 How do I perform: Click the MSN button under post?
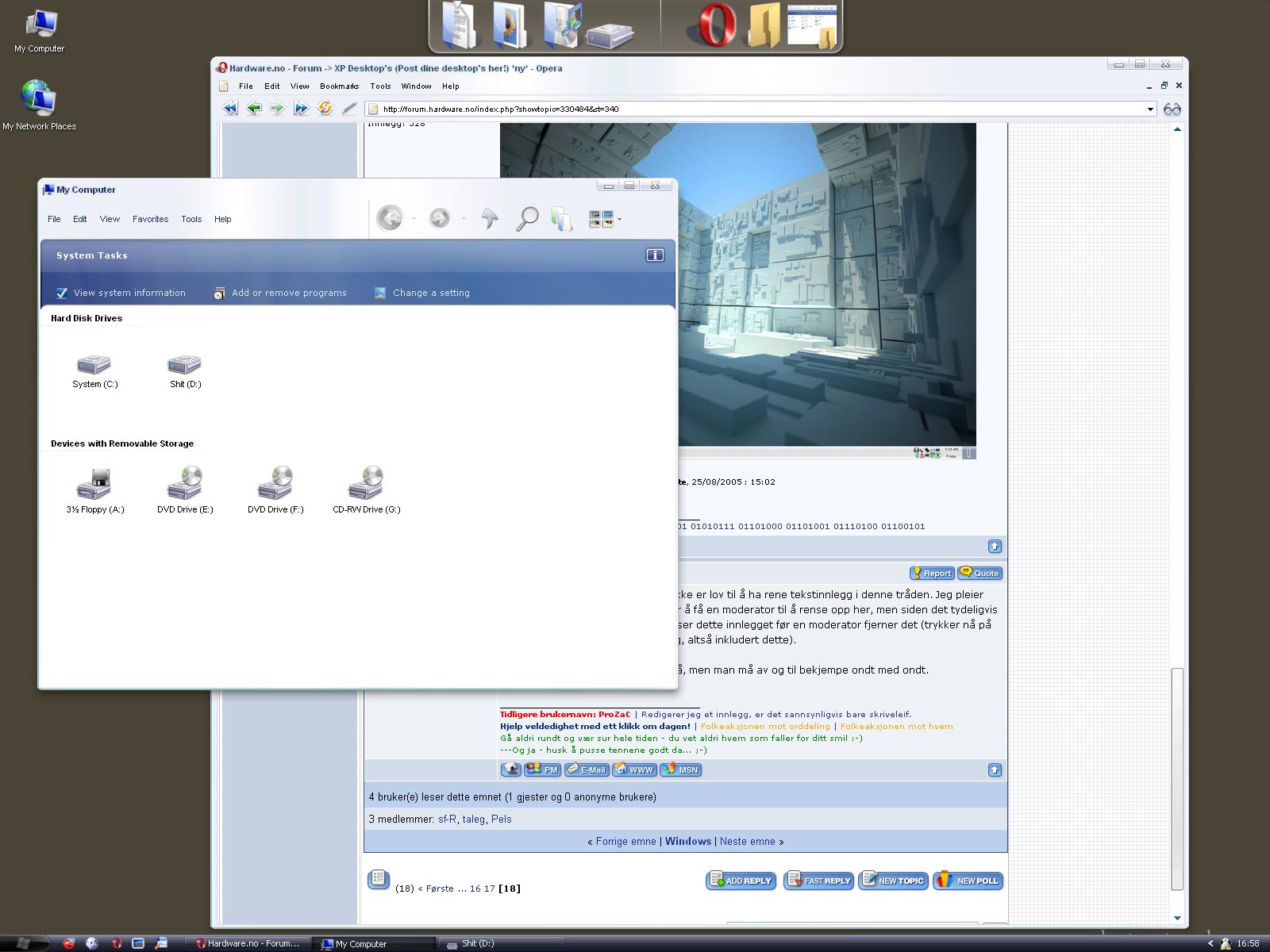click(681, 770)
